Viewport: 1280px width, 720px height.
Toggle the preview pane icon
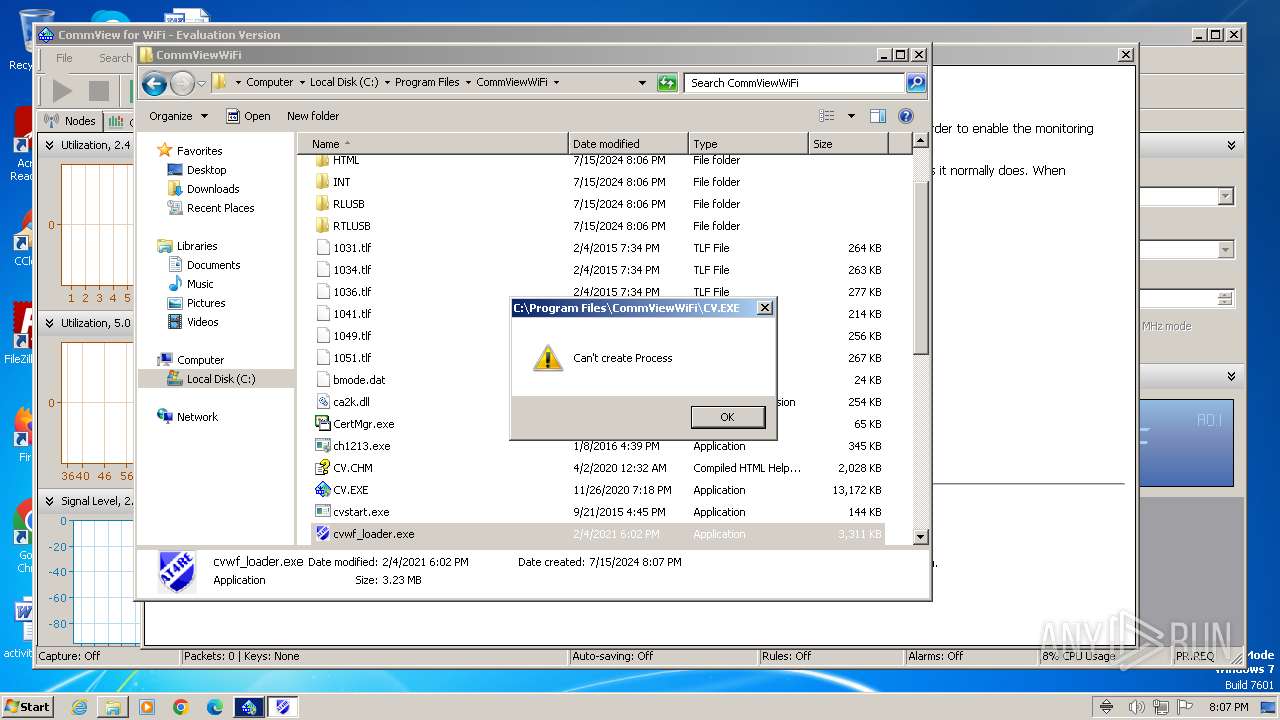878,116
